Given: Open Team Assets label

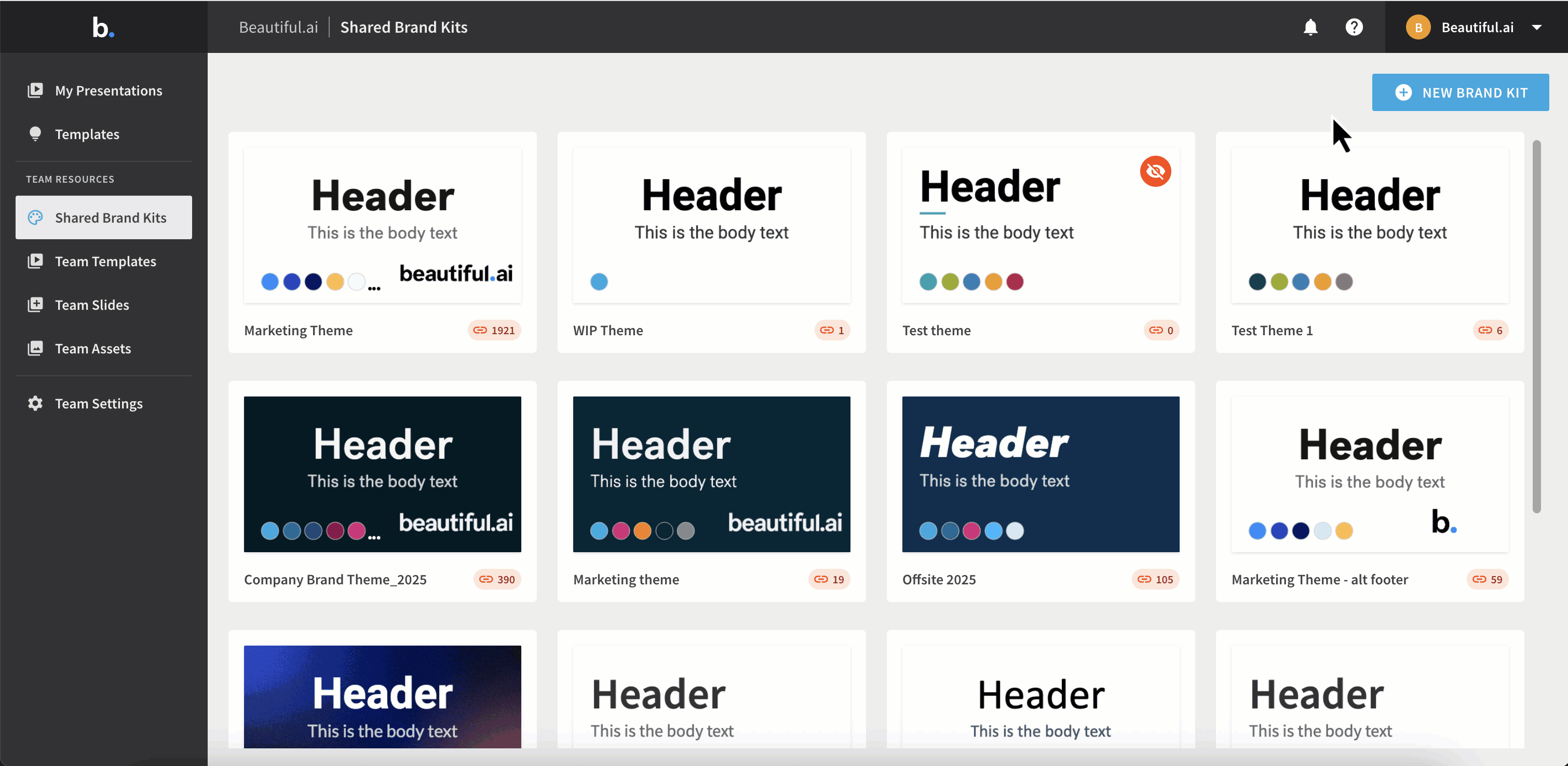Looking at the screenshot, I should 93,349.
